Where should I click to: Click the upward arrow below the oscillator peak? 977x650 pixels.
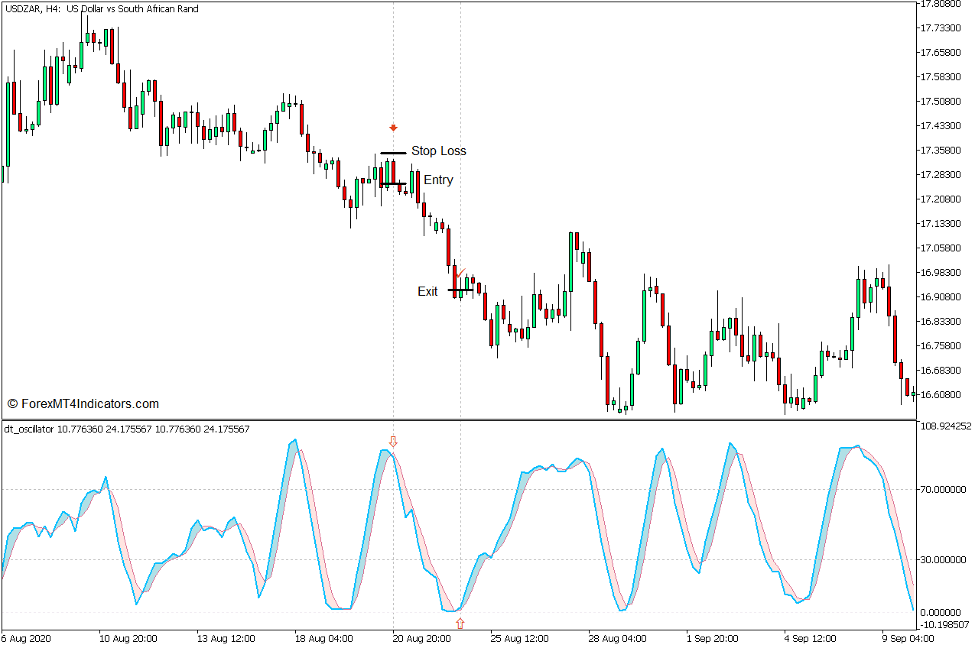pos(393,441)
